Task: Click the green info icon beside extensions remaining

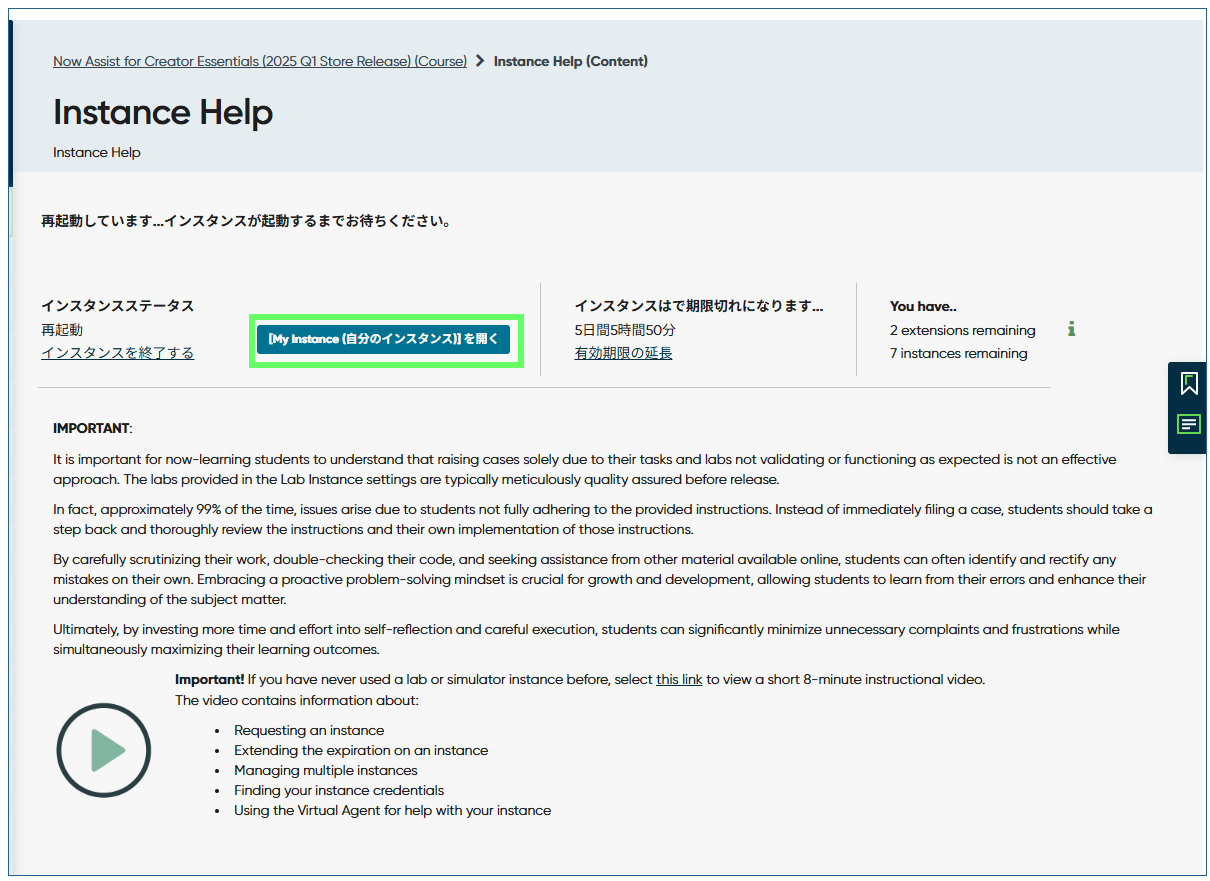Action: (x=1071, y=329)
